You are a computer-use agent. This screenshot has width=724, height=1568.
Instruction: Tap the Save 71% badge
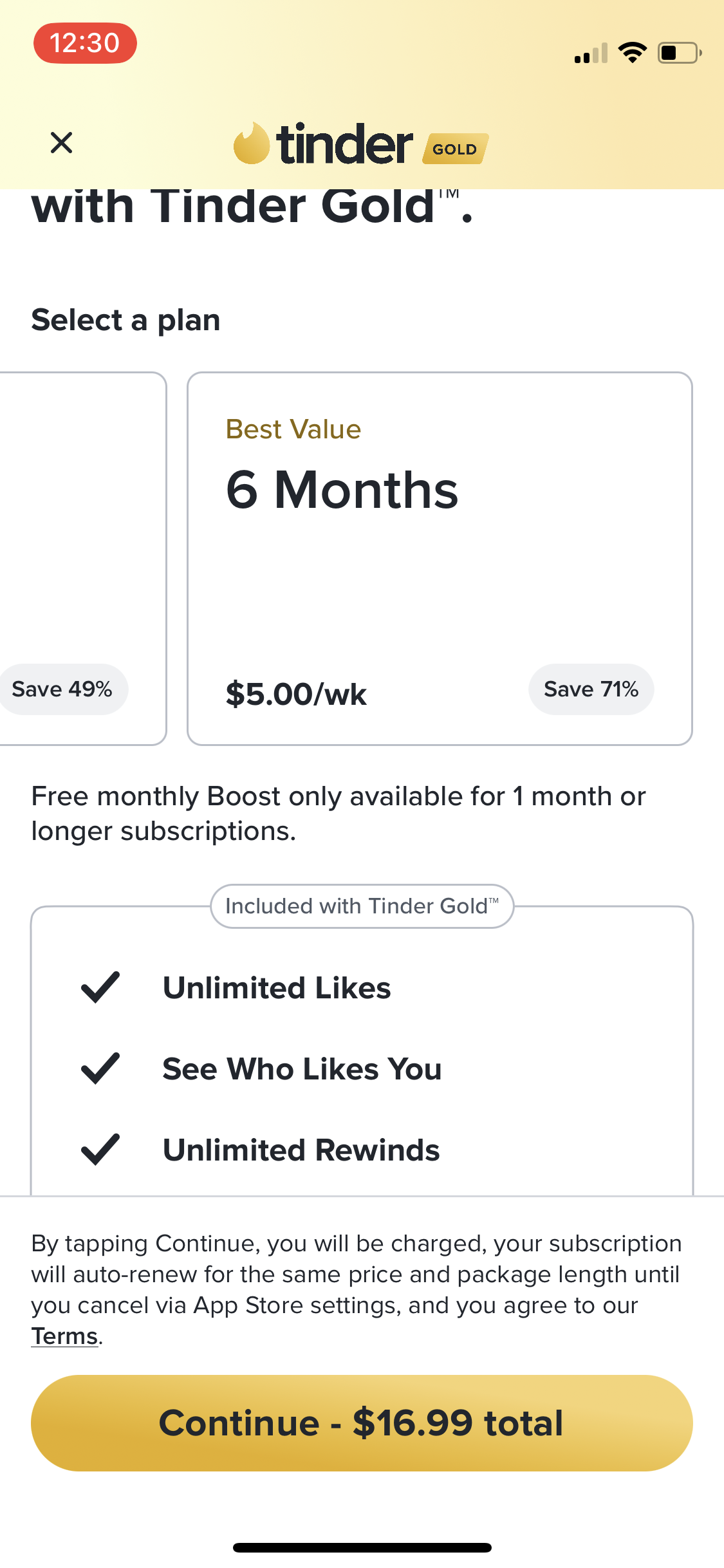pos(591,689)
